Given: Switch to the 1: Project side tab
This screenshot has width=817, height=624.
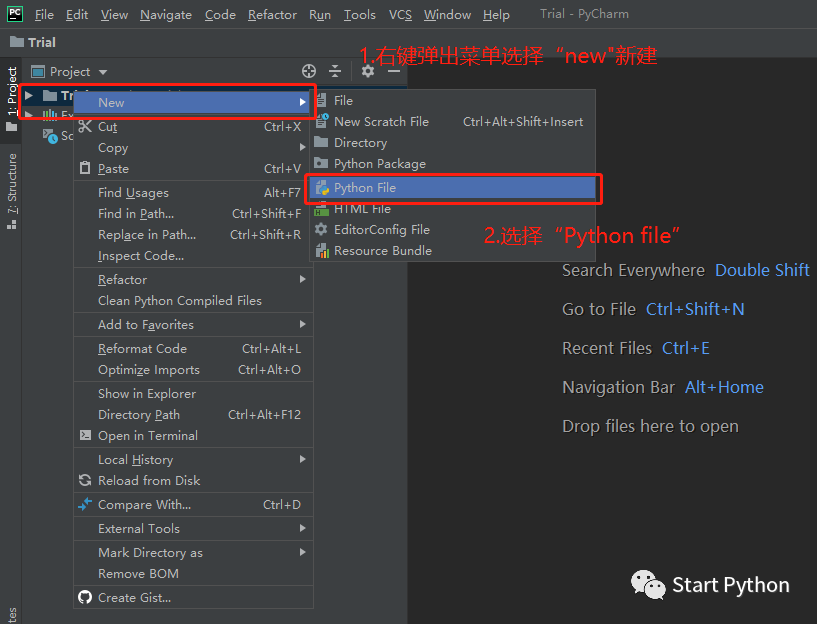Looking at the screenshot, I should point(11,99).
